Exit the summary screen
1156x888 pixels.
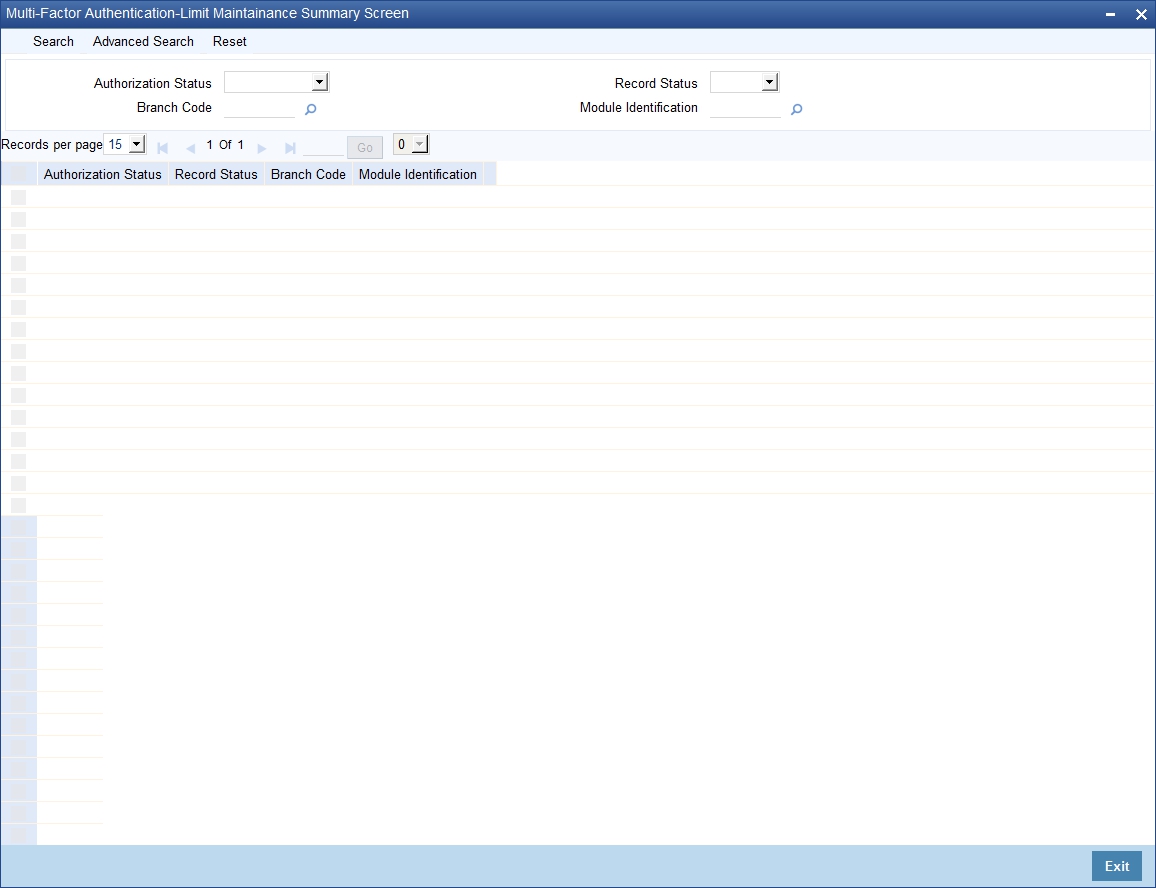point(1116,866)
